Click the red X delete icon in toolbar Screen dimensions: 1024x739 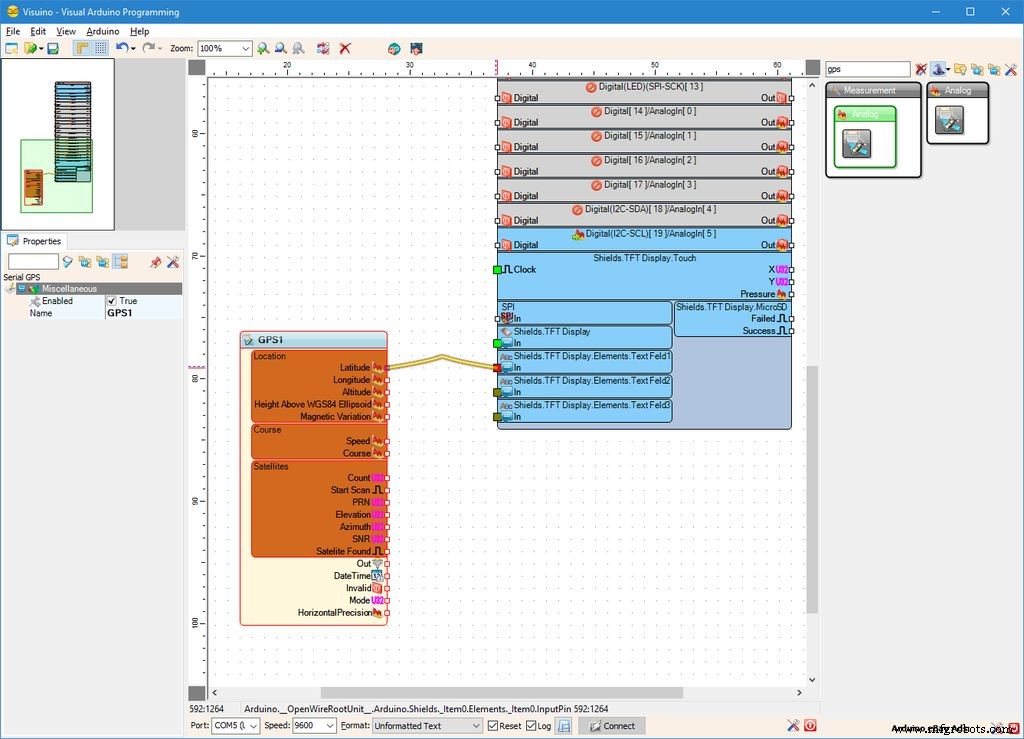(x=345, y=48)
